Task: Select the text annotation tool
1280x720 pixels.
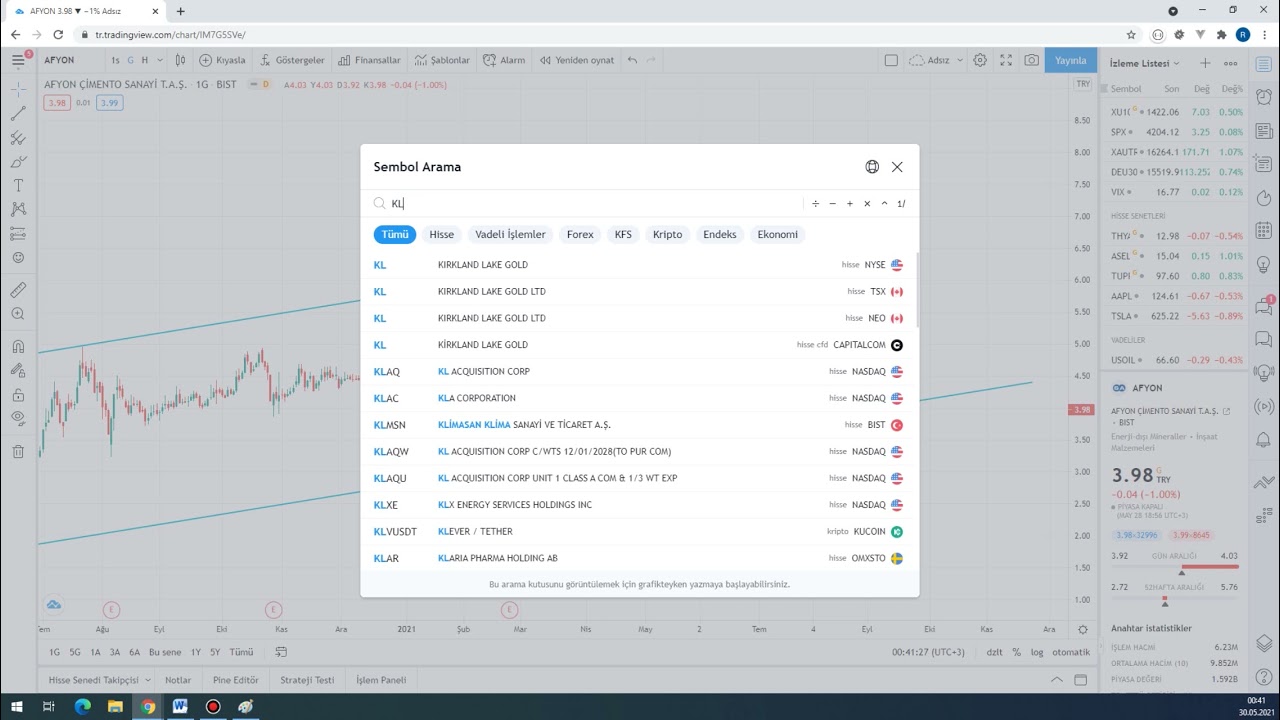Action: [18, 185]
